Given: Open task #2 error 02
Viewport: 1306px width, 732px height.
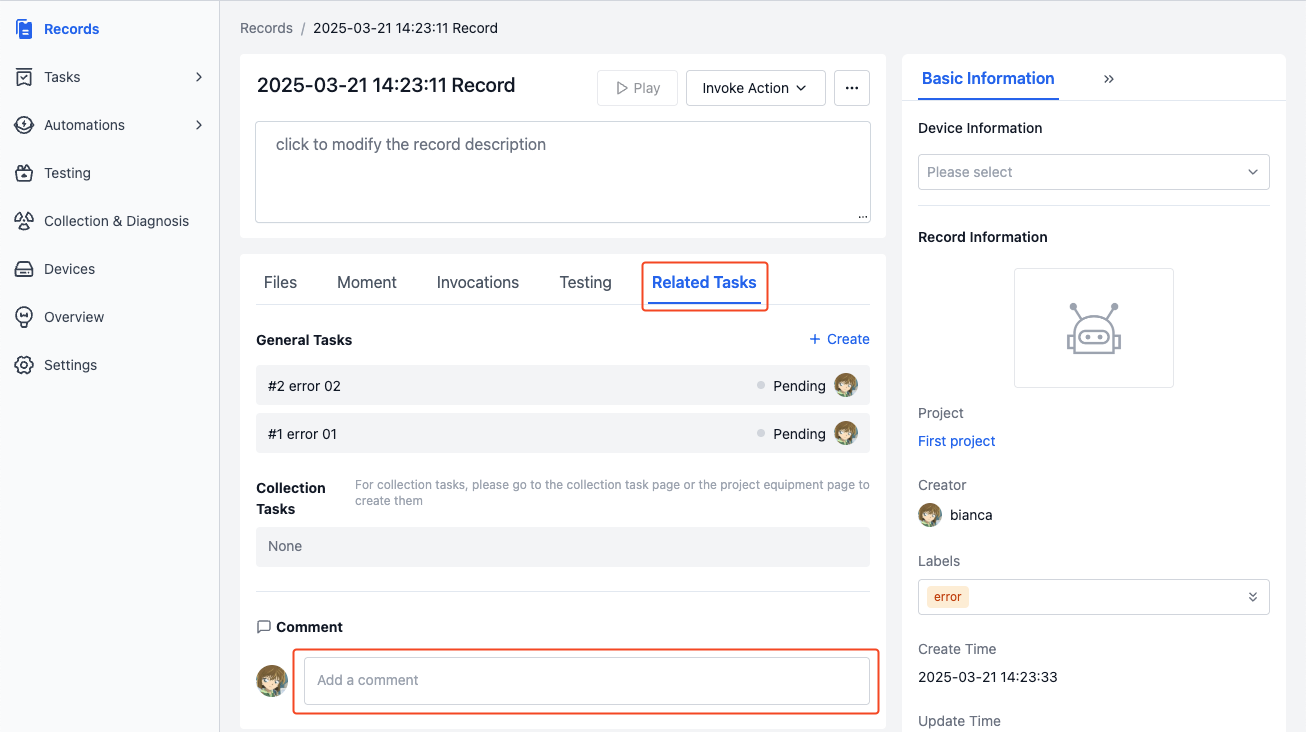Looking at the screenshot, I should pos(563,385).
